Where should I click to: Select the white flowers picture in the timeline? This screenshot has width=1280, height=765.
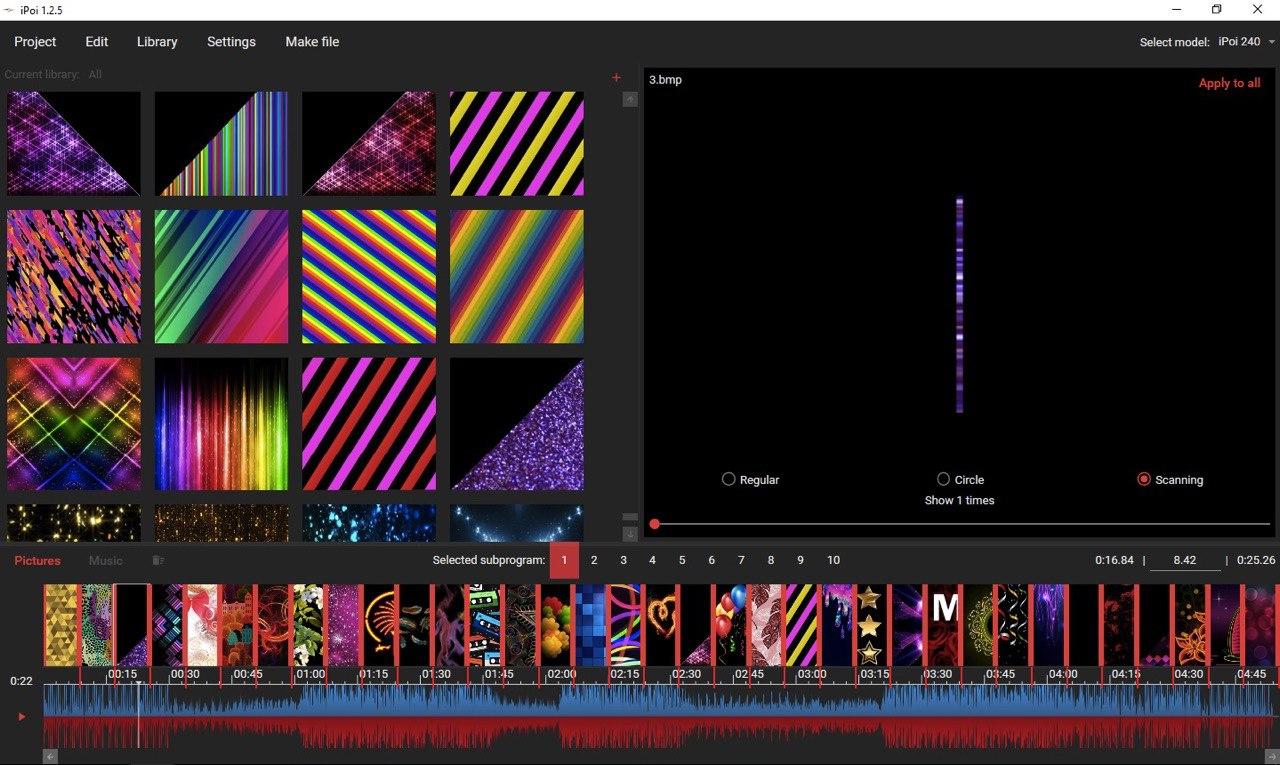click(308, 626)
